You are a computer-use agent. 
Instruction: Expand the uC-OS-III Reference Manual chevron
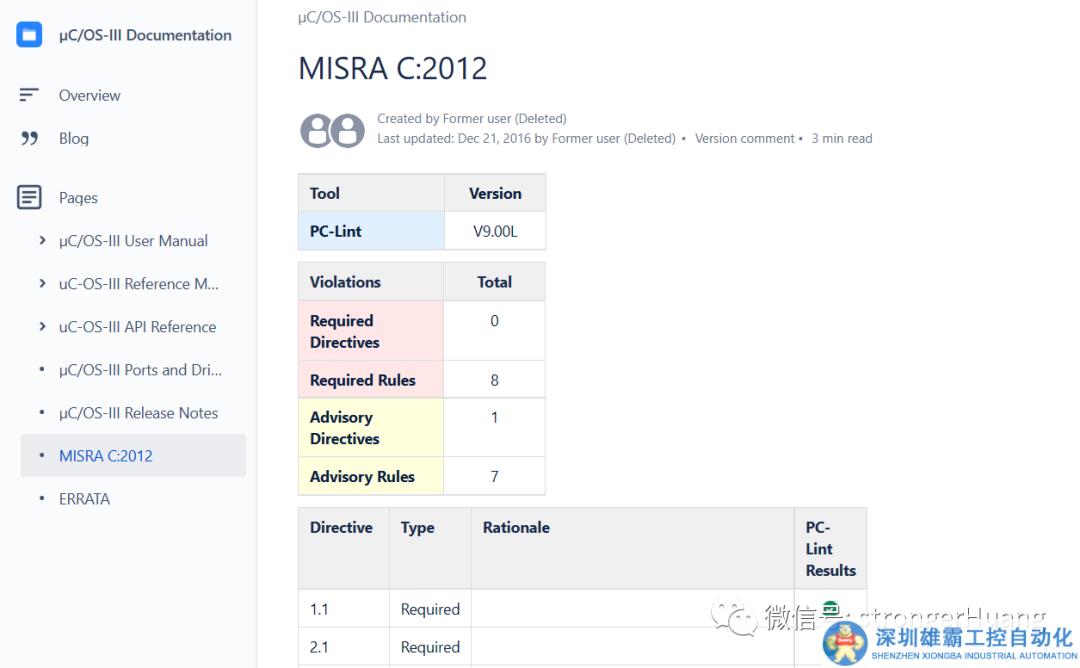[x=42, y=283]
